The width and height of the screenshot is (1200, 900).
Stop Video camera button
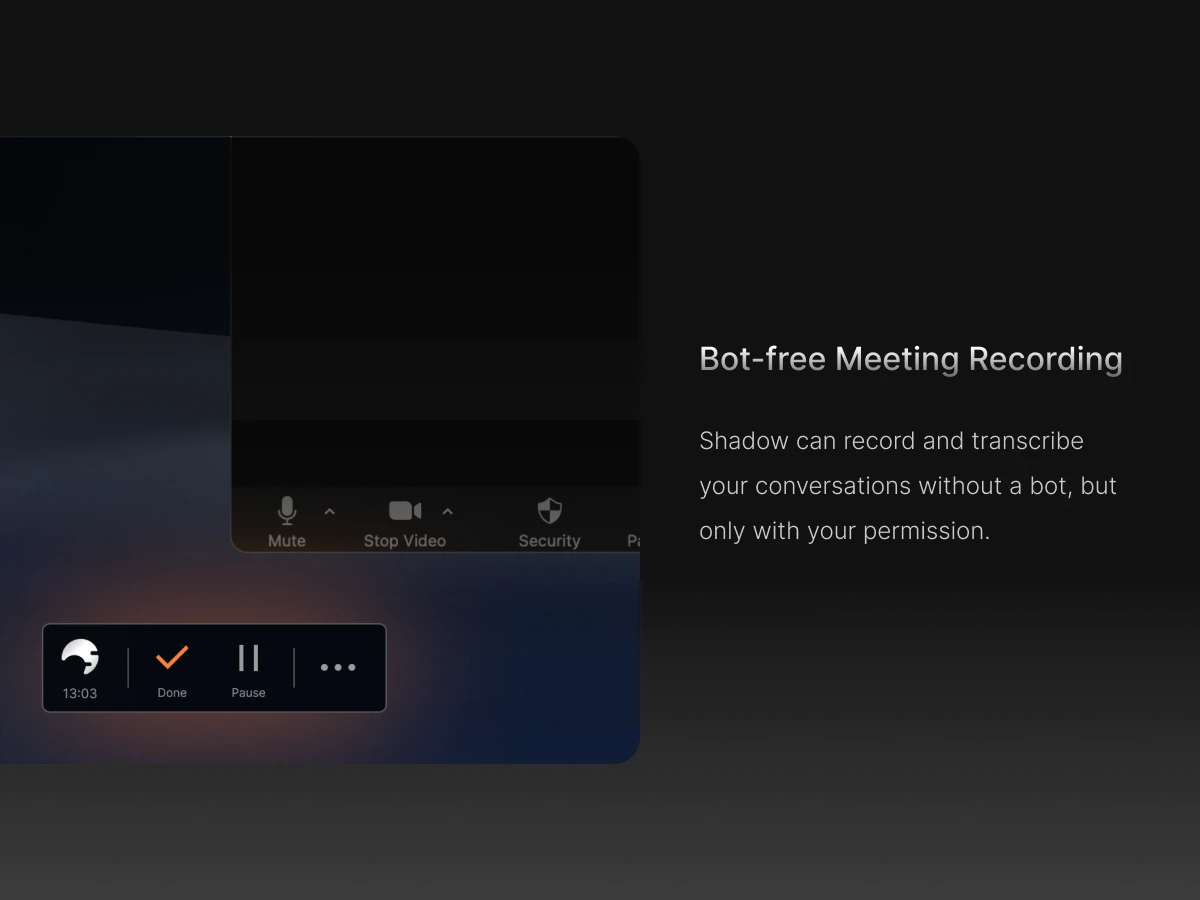(405, 522)
